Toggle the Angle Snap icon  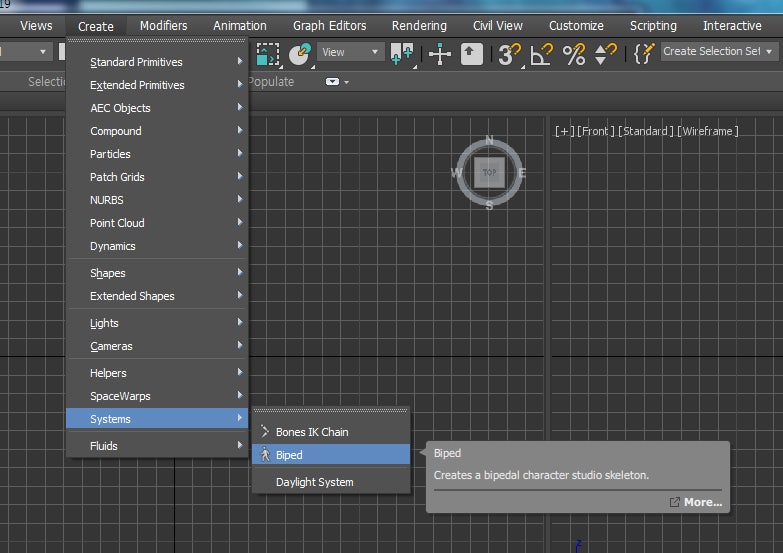coord(541,53)
